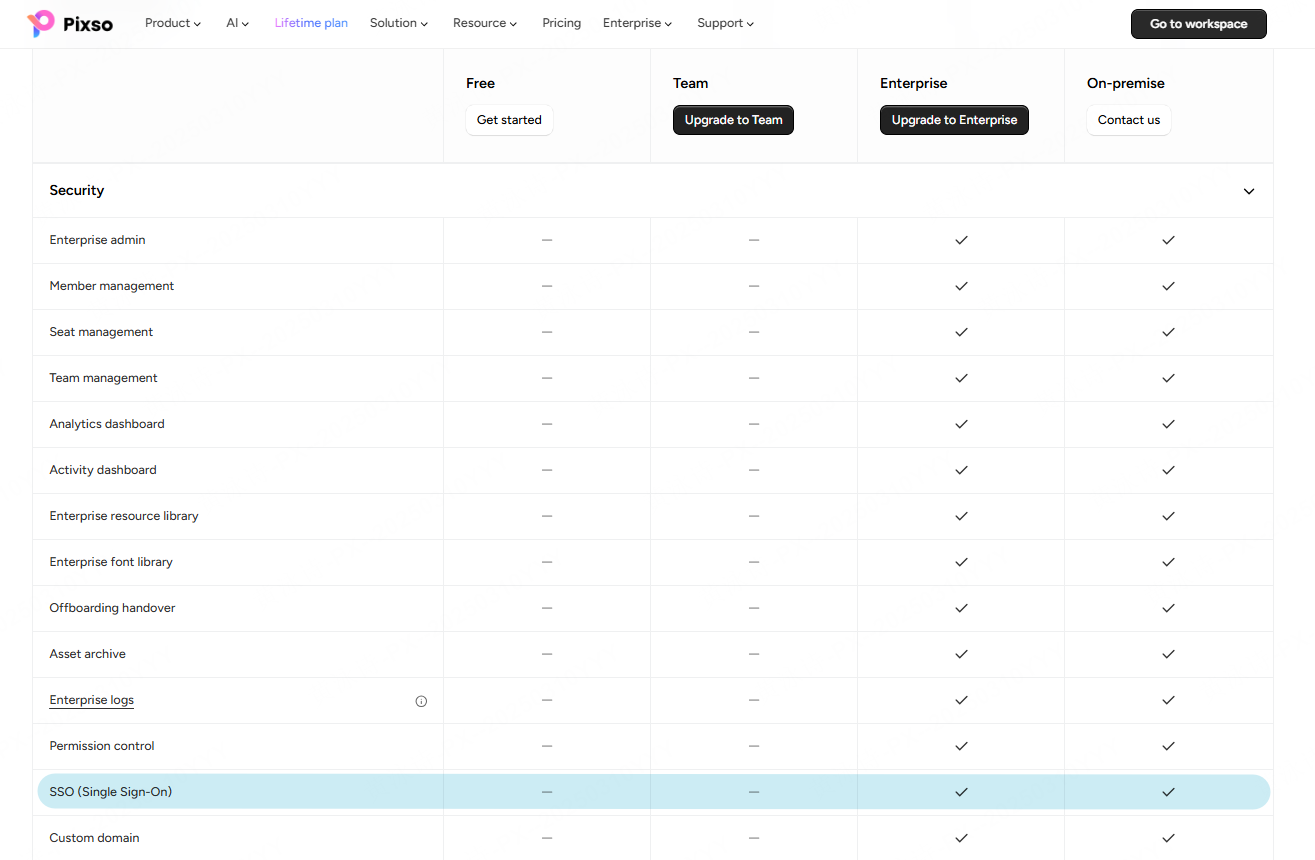Click the info icon beside Enterprise logs
Viewport: 1315px width, 860px height.
click(421, 701)
